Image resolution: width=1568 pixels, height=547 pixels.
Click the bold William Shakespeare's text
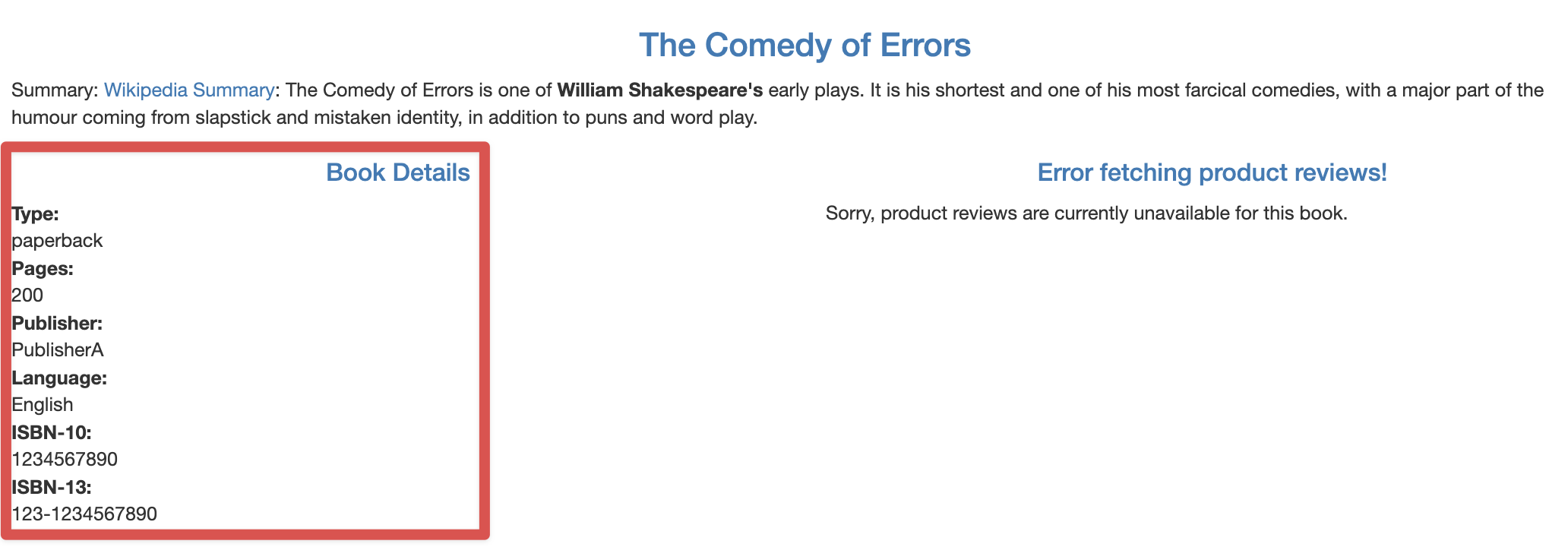[x=659, y=90]
